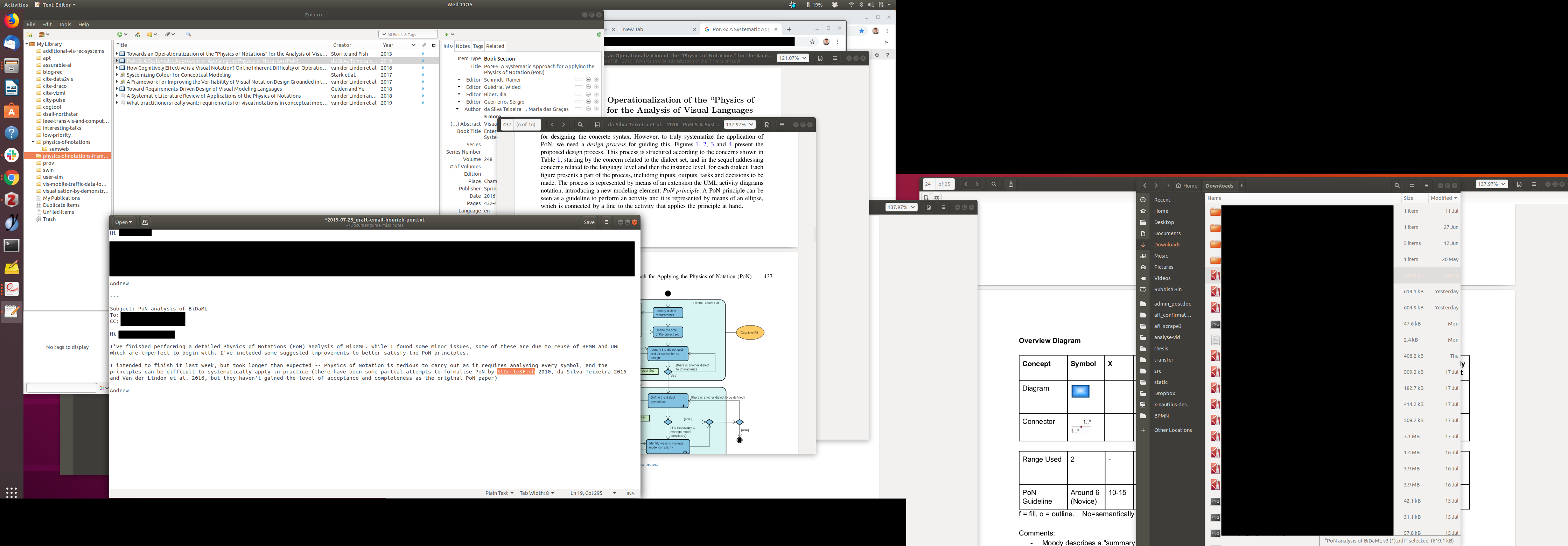This screenshot has height=546, width=1568.
Task: Open the Tools menu in Zotero
Action: click(64, 24)
